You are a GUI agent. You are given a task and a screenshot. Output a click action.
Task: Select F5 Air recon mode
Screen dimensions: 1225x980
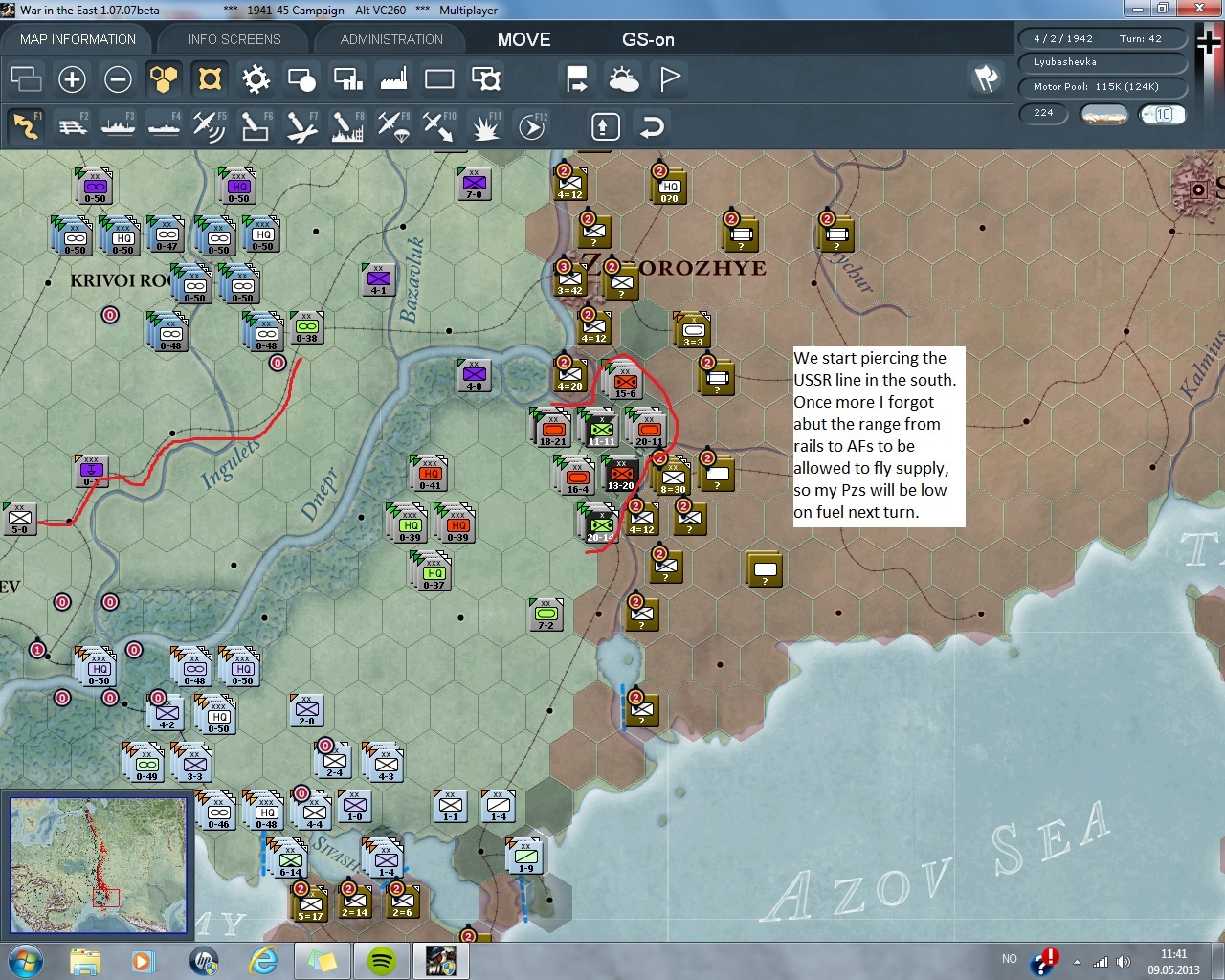point(210,125)
